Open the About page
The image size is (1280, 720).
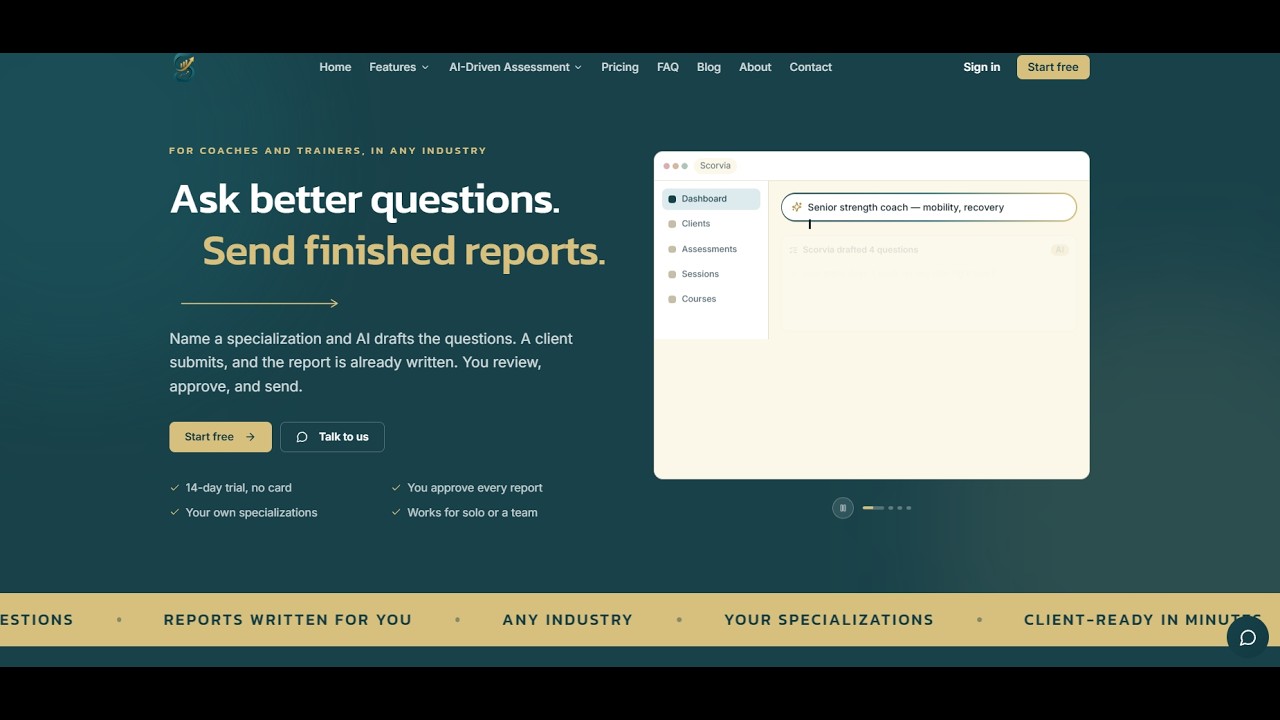coord(755,67)
